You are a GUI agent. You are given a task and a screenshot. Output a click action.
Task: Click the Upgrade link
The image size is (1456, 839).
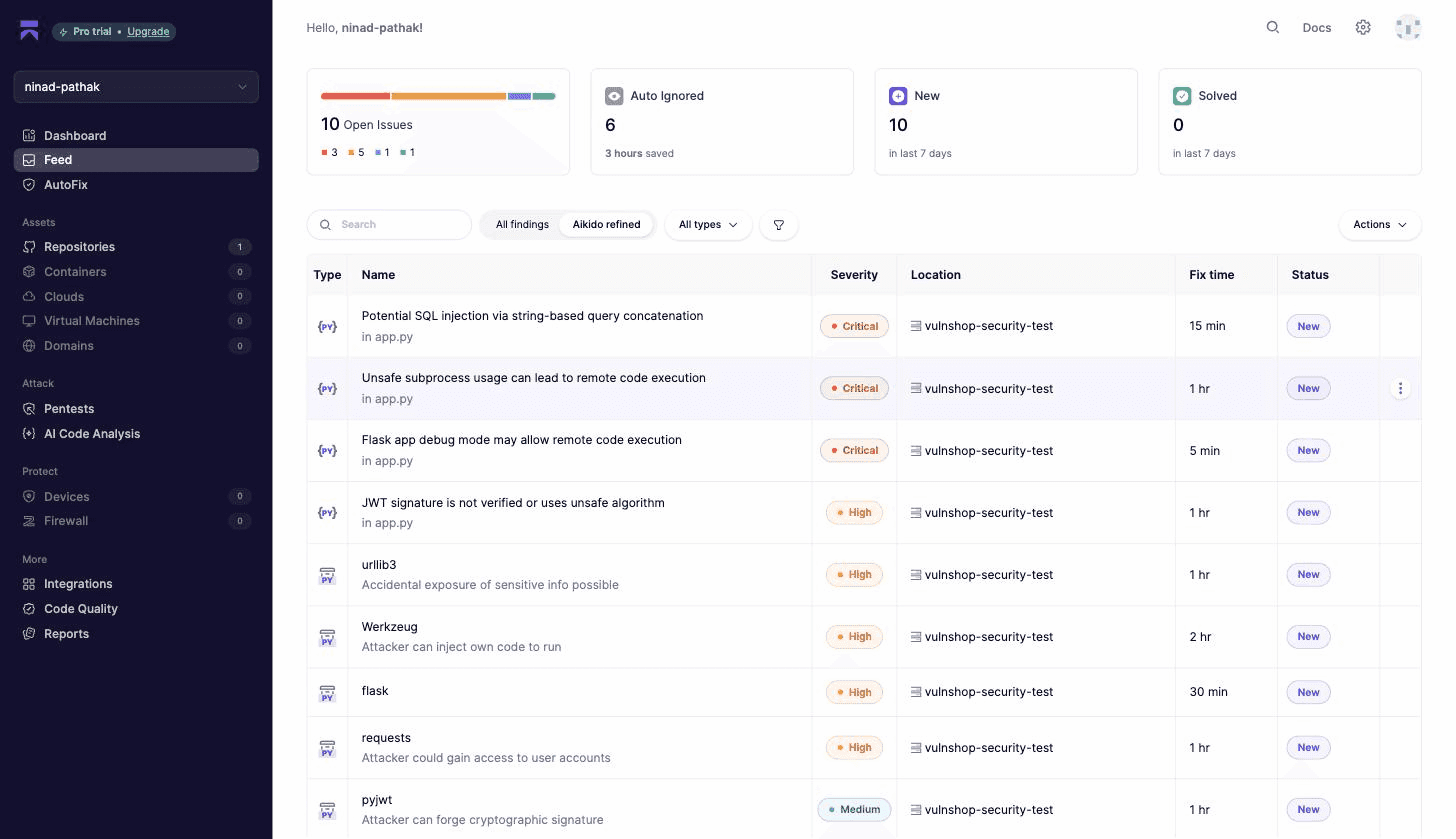[x=148, y=32]
